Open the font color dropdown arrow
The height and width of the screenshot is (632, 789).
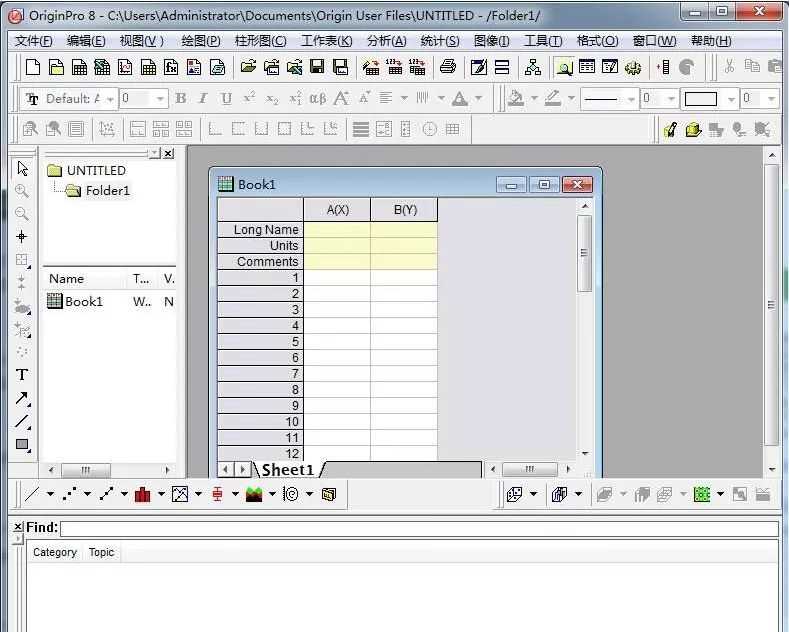[479, 98]
